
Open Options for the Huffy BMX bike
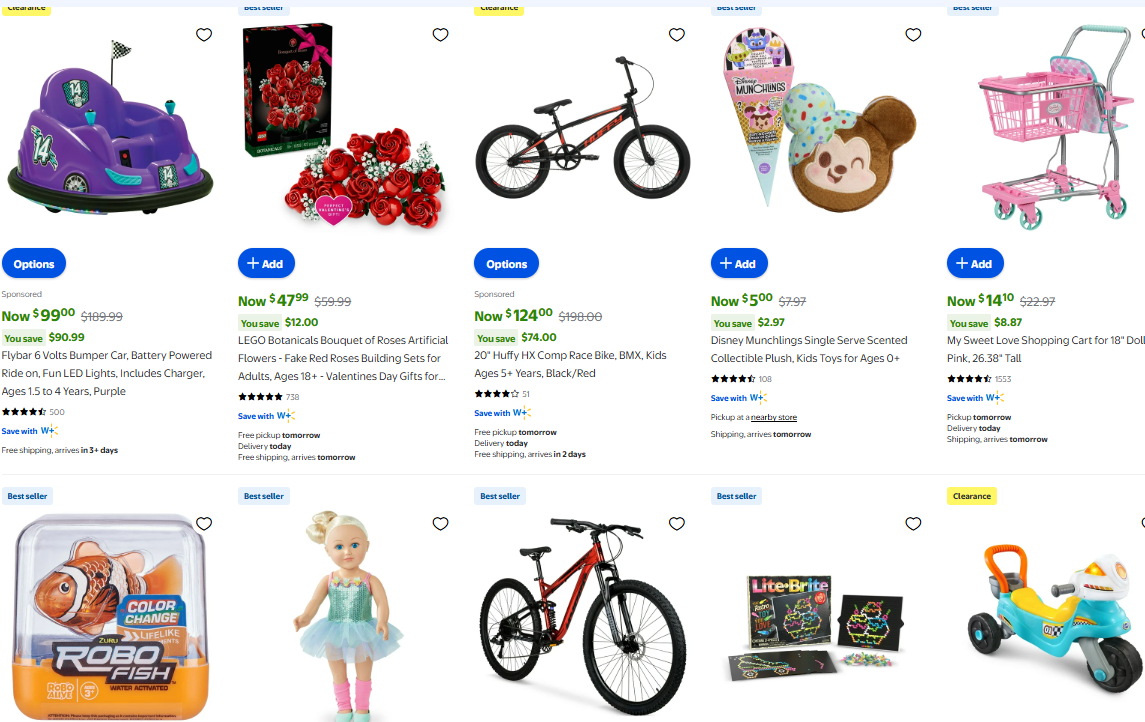point(507,264)
